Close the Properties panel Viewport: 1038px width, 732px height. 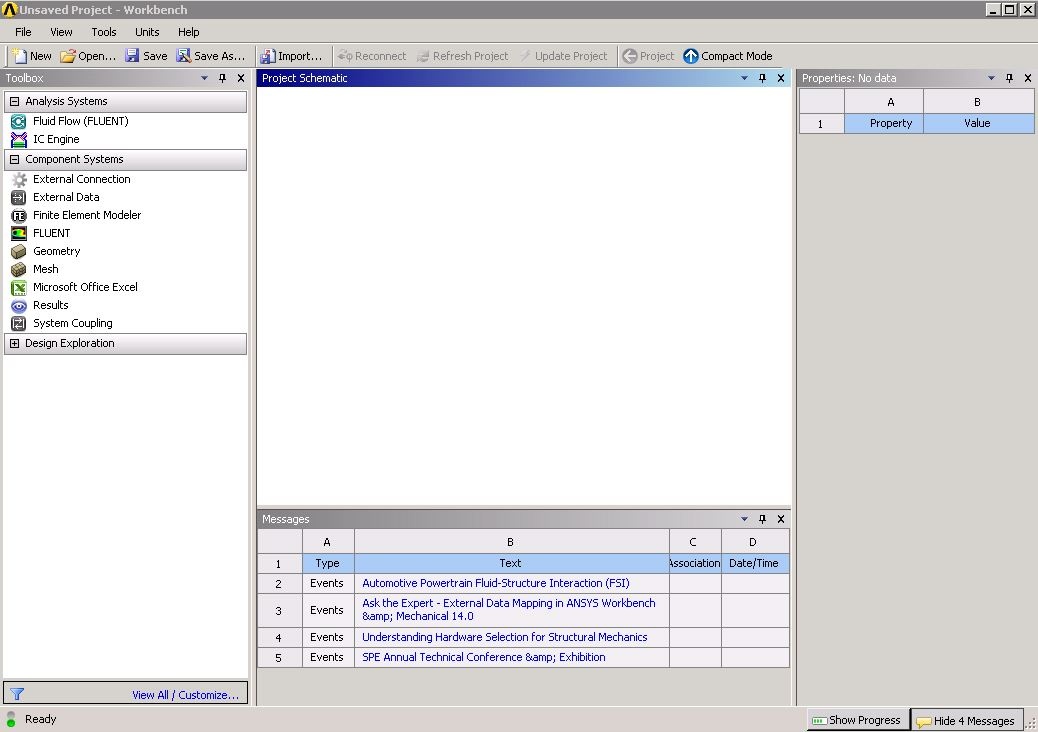(1027, 78)
